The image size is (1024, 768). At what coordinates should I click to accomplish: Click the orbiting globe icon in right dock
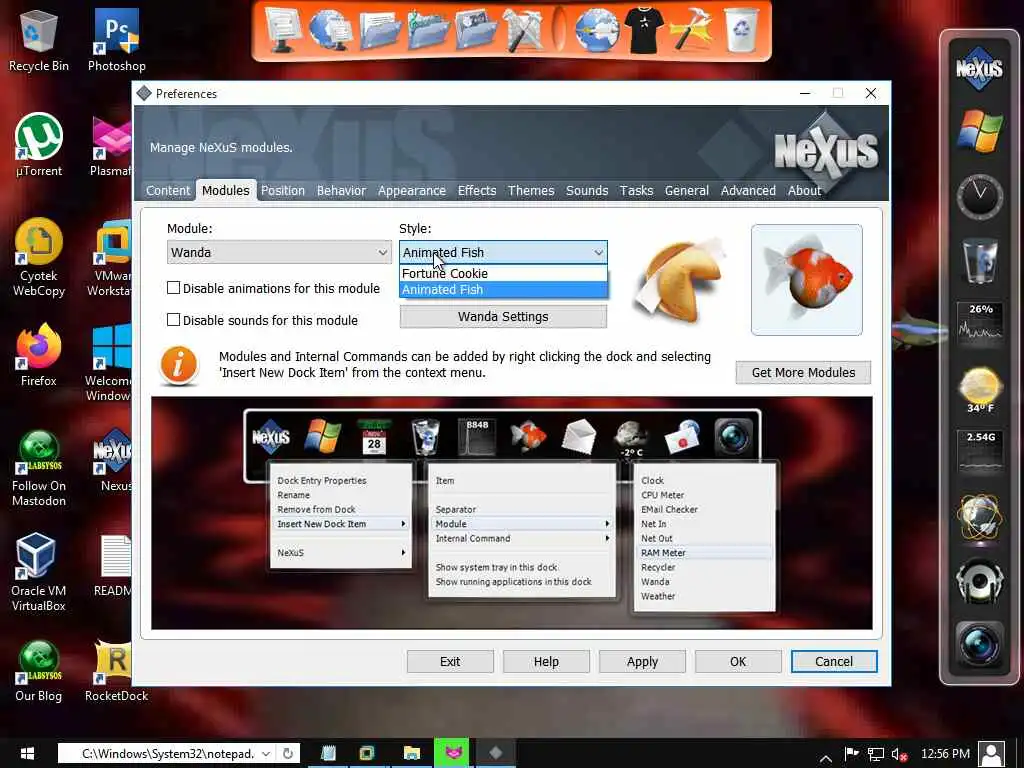979,519
